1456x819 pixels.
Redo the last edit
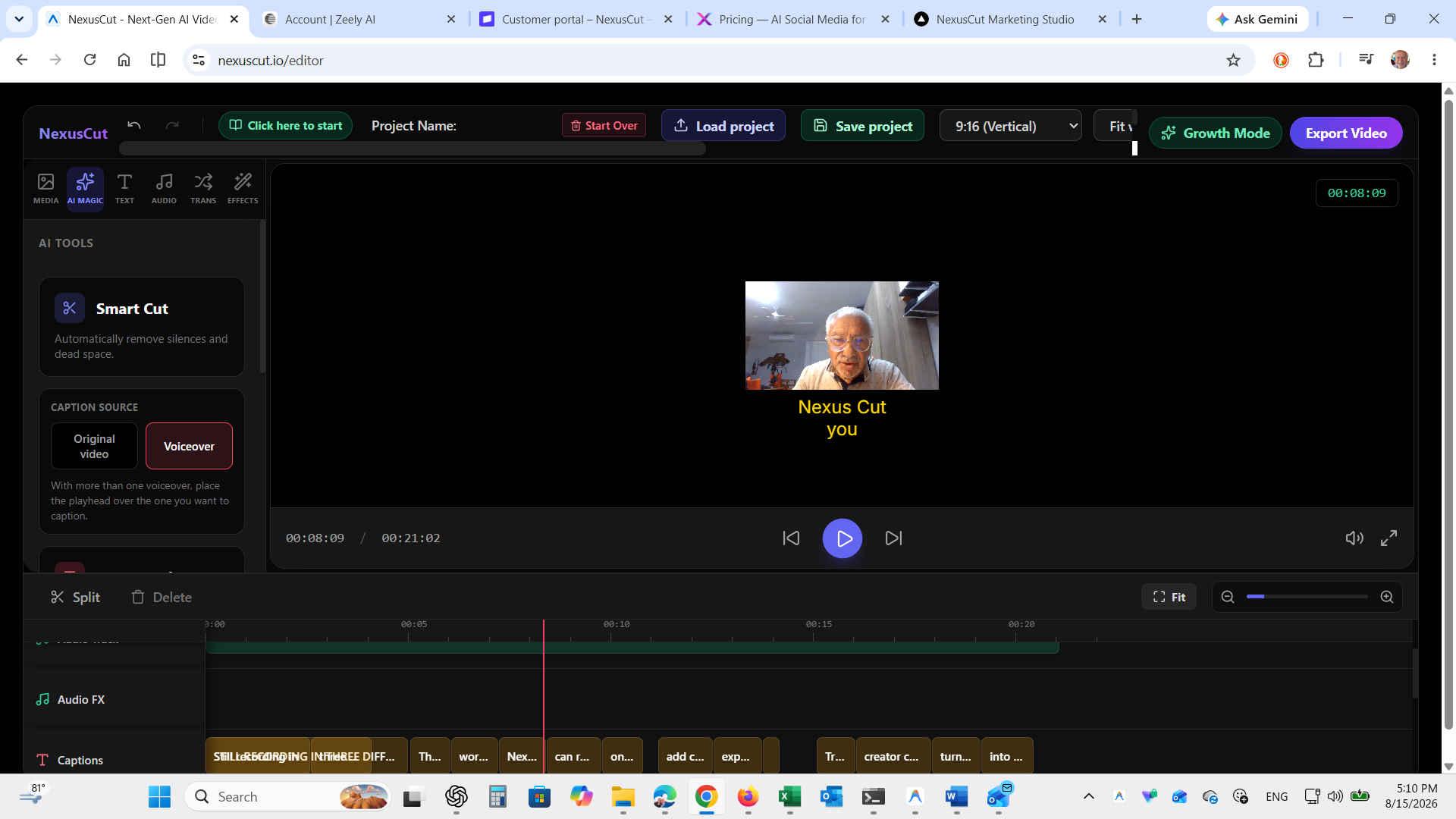[172, 125]
